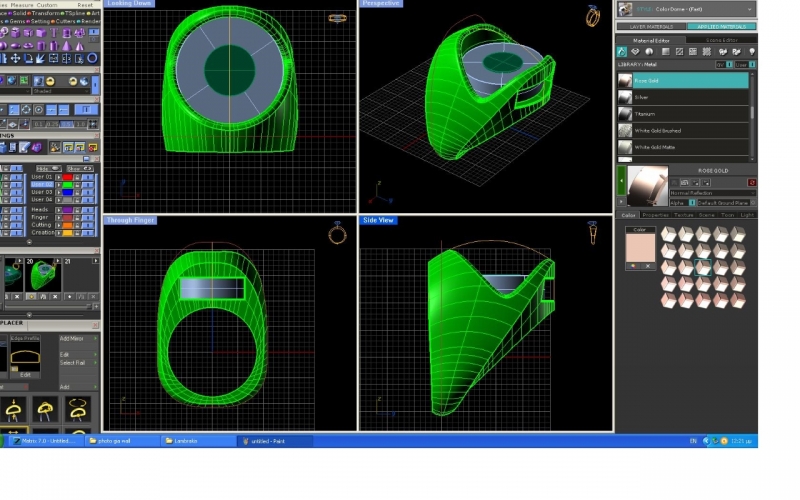
Task: Click the delete X under thumbnail 20
Action: tap(55, 296)
